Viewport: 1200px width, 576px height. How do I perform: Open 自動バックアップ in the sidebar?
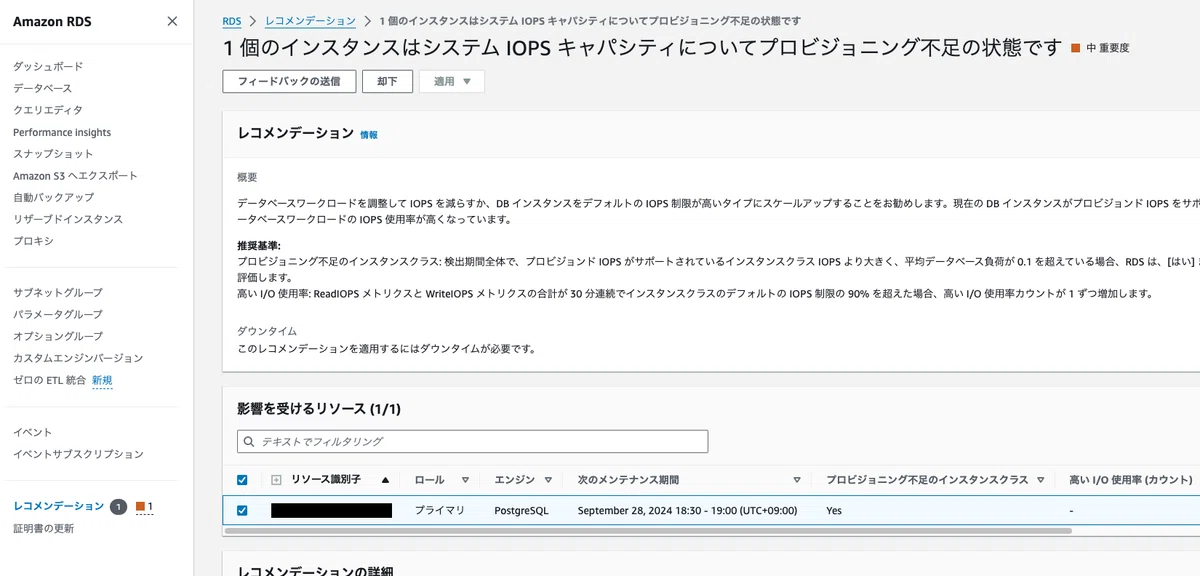pos(53,197)
